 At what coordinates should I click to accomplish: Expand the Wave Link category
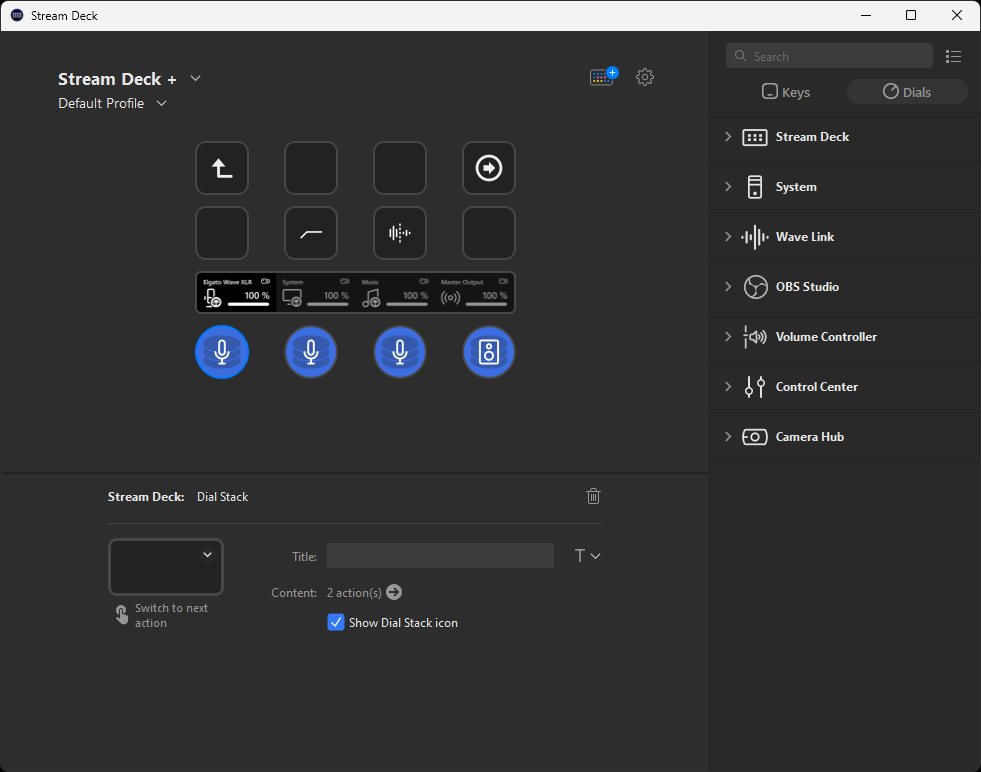[728, 237]
